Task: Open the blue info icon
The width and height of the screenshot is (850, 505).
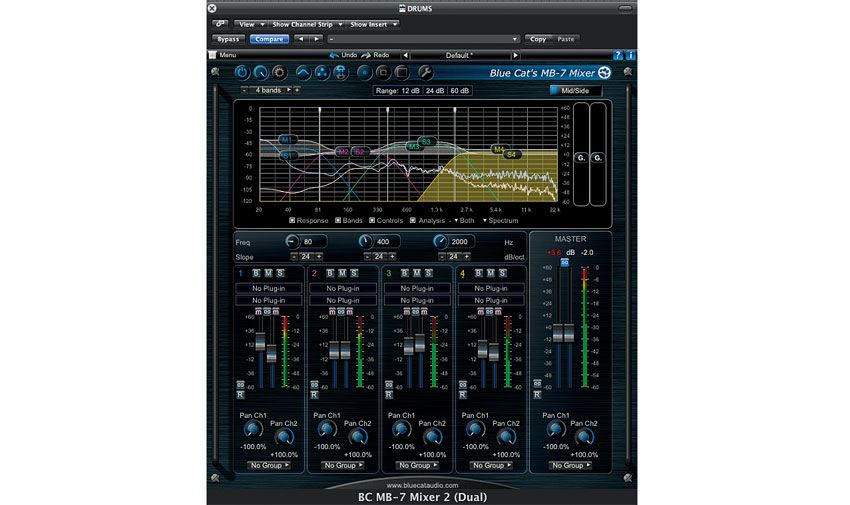Action: (x=630, y=55)
